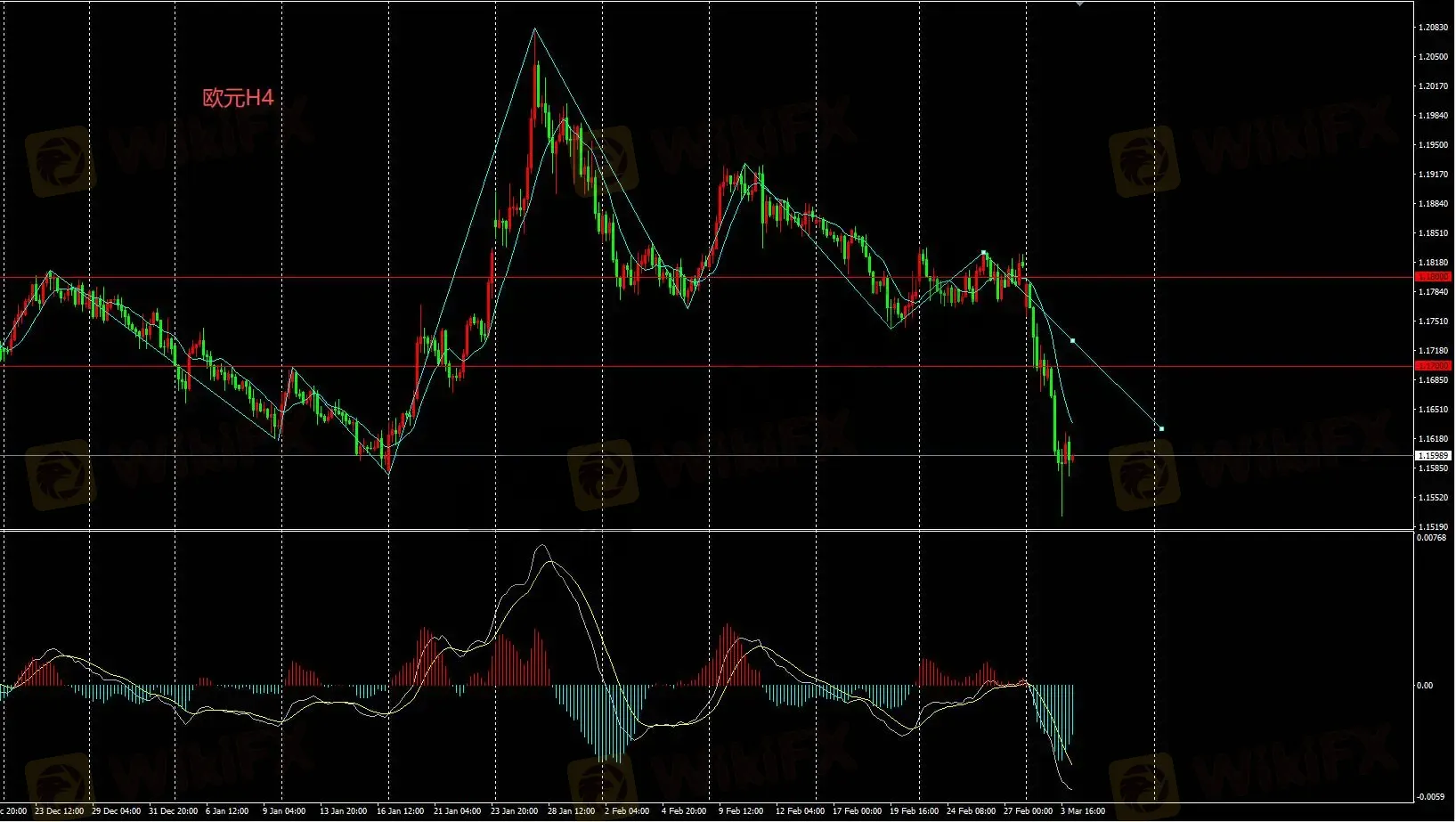Click the 23 Dec 12:00 time label

click(60, 811)
